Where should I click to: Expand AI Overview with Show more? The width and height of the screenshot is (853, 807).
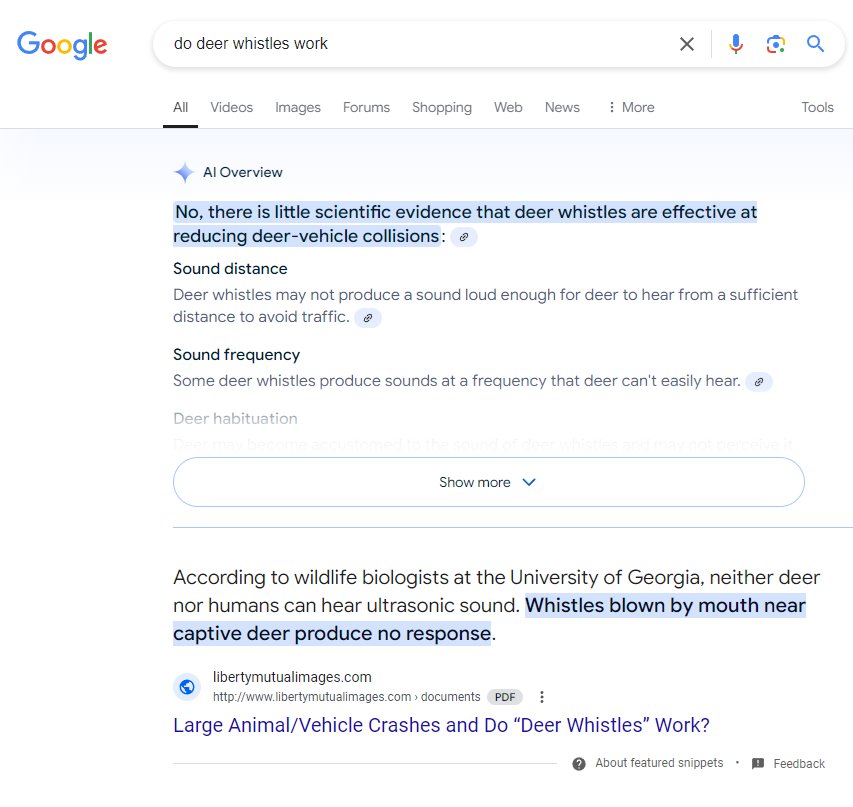click(x=489, y=482)
